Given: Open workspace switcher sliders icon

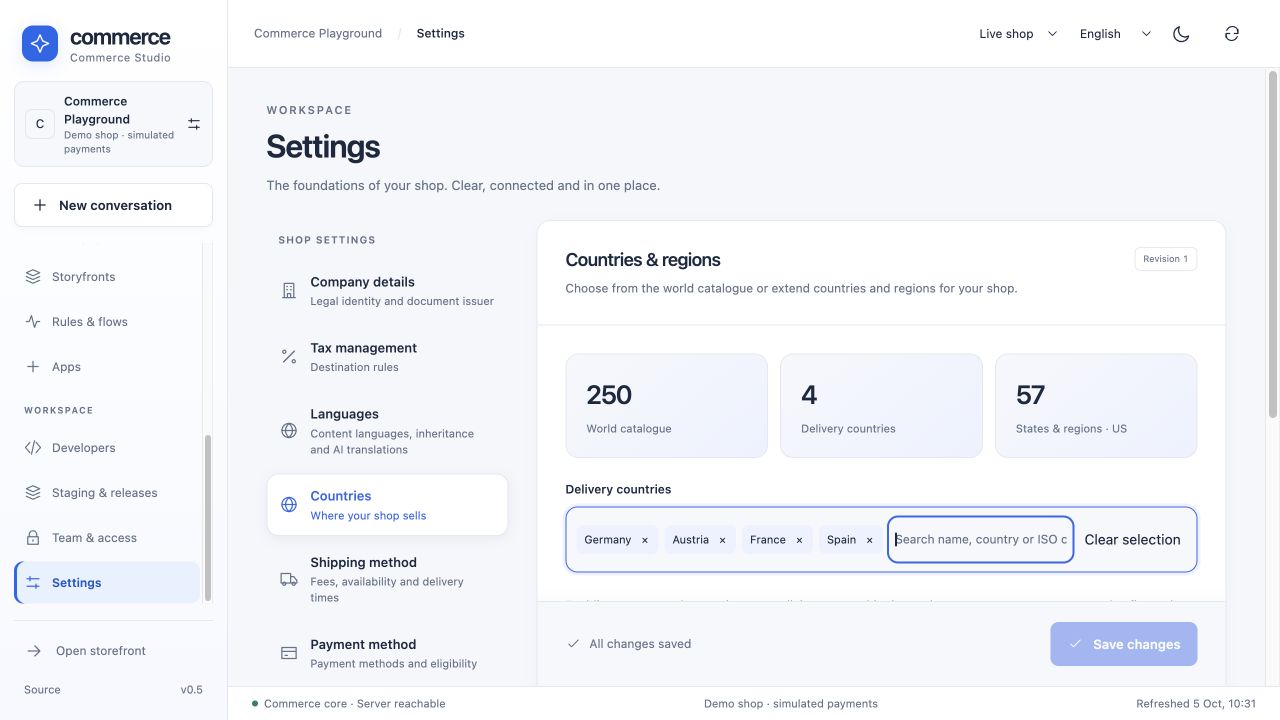Looking at the screenshot, I should (x=194, y=124).
